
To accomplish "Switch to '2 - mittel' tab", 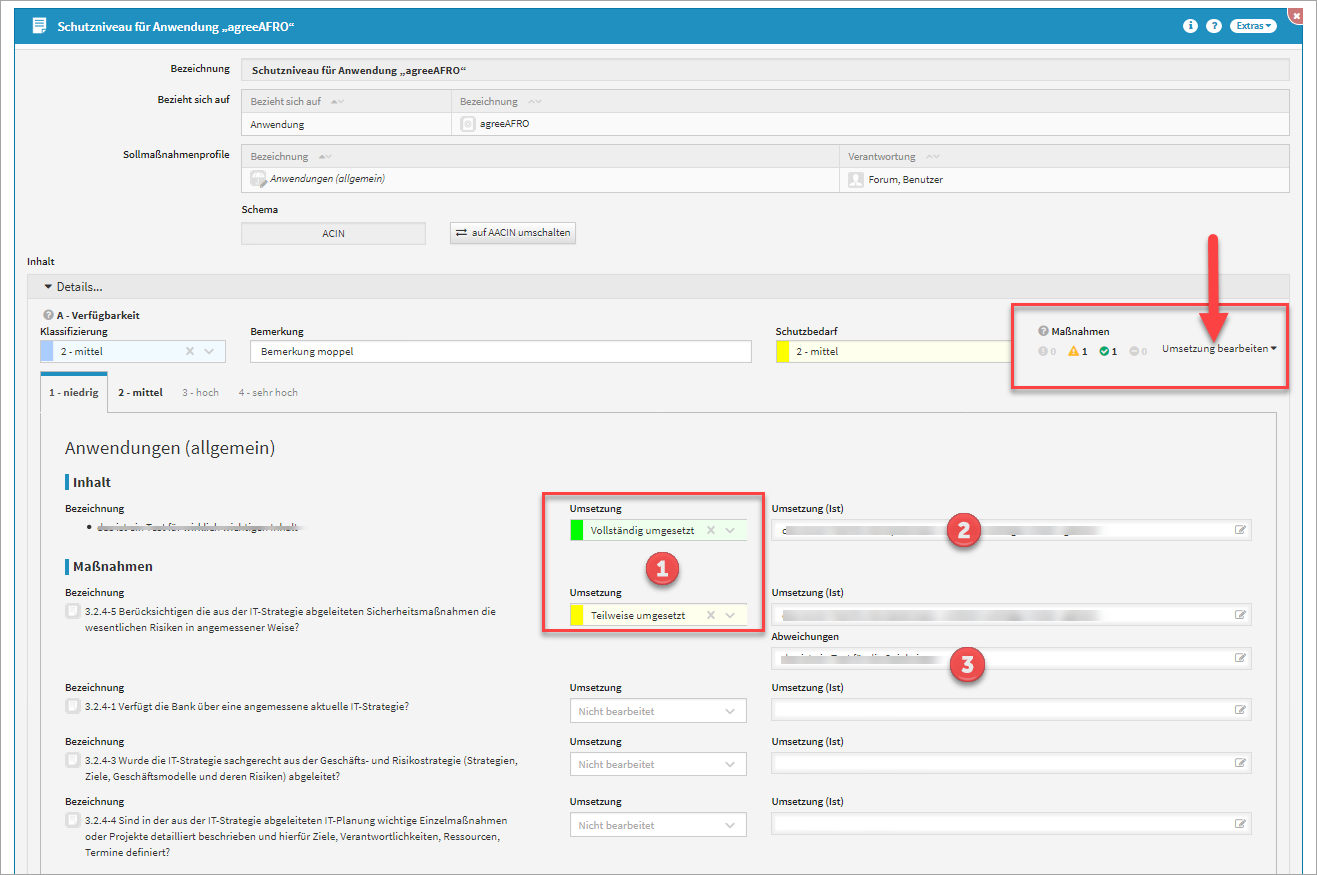I will pos(140,393).
